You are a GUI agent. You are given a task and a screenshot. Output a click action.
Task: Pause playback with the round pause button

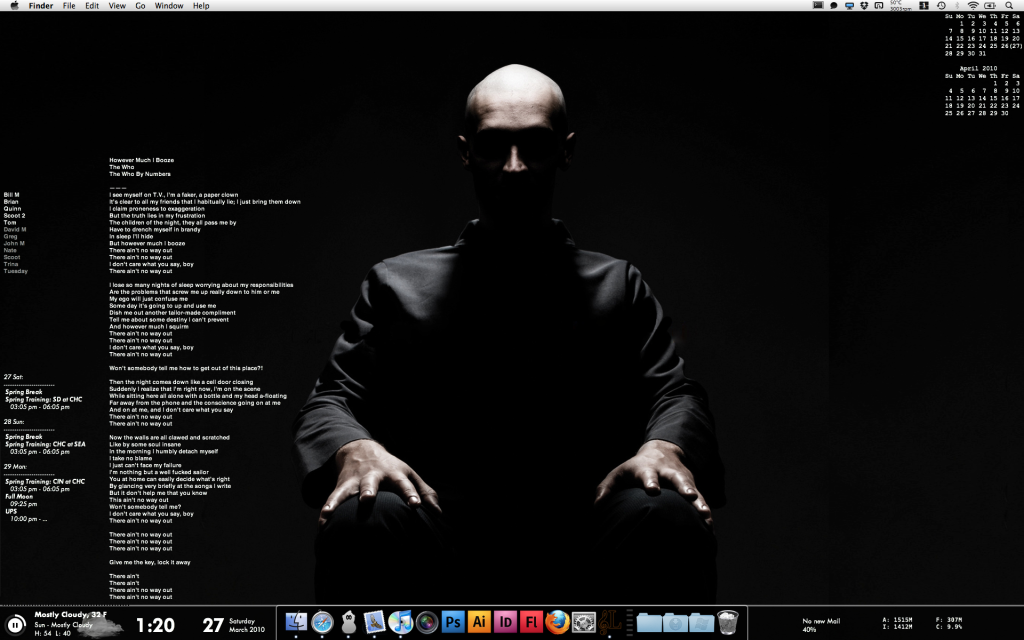click(x=14, y=625)
